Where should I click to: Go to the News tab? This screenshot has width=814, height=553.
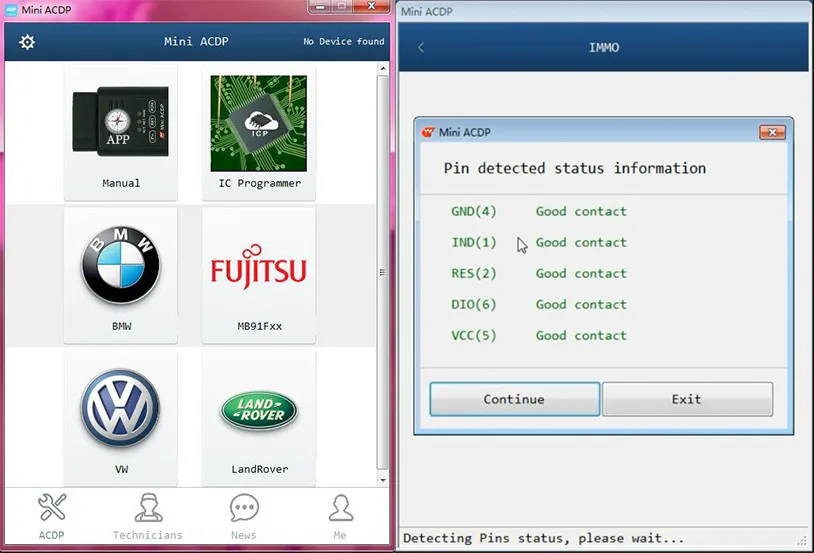click(244, 517)
